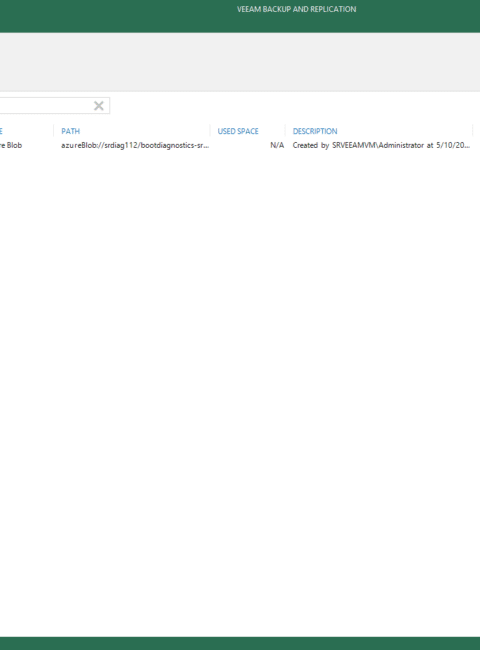This screenshot has width=480, height=650.
Task: Select the 'Blob' type cell in the row
Action: click(x=11, y=146)
